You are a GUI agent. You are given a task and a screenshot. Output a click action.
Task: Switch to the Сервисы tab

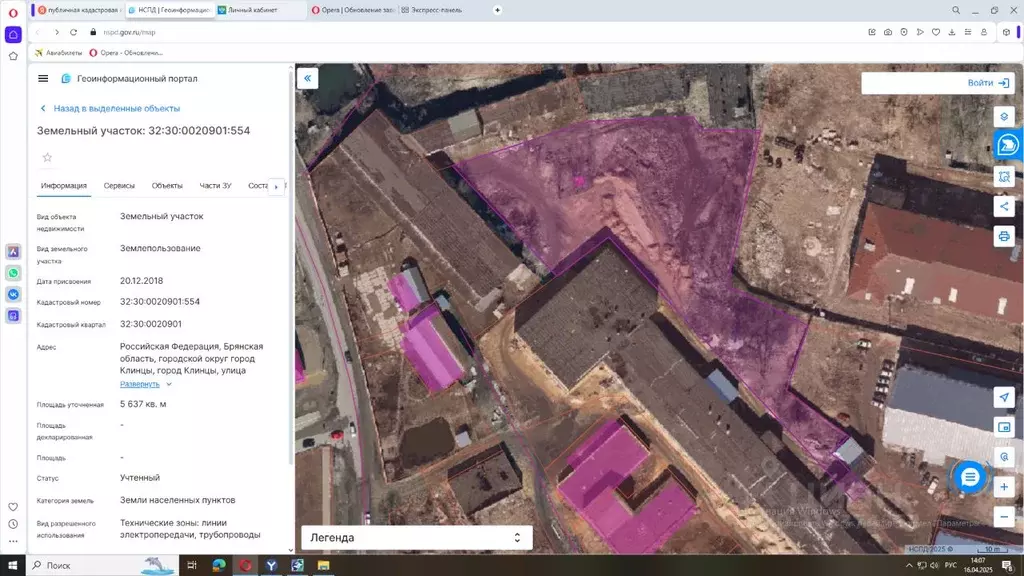point(119,186)
